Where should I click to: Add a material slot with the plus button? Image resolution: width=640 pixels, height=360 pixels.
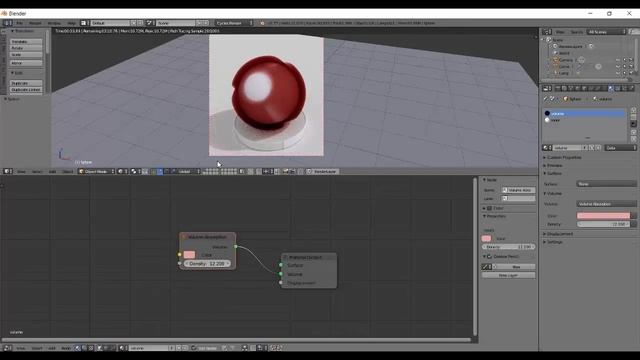click(633, 110)
